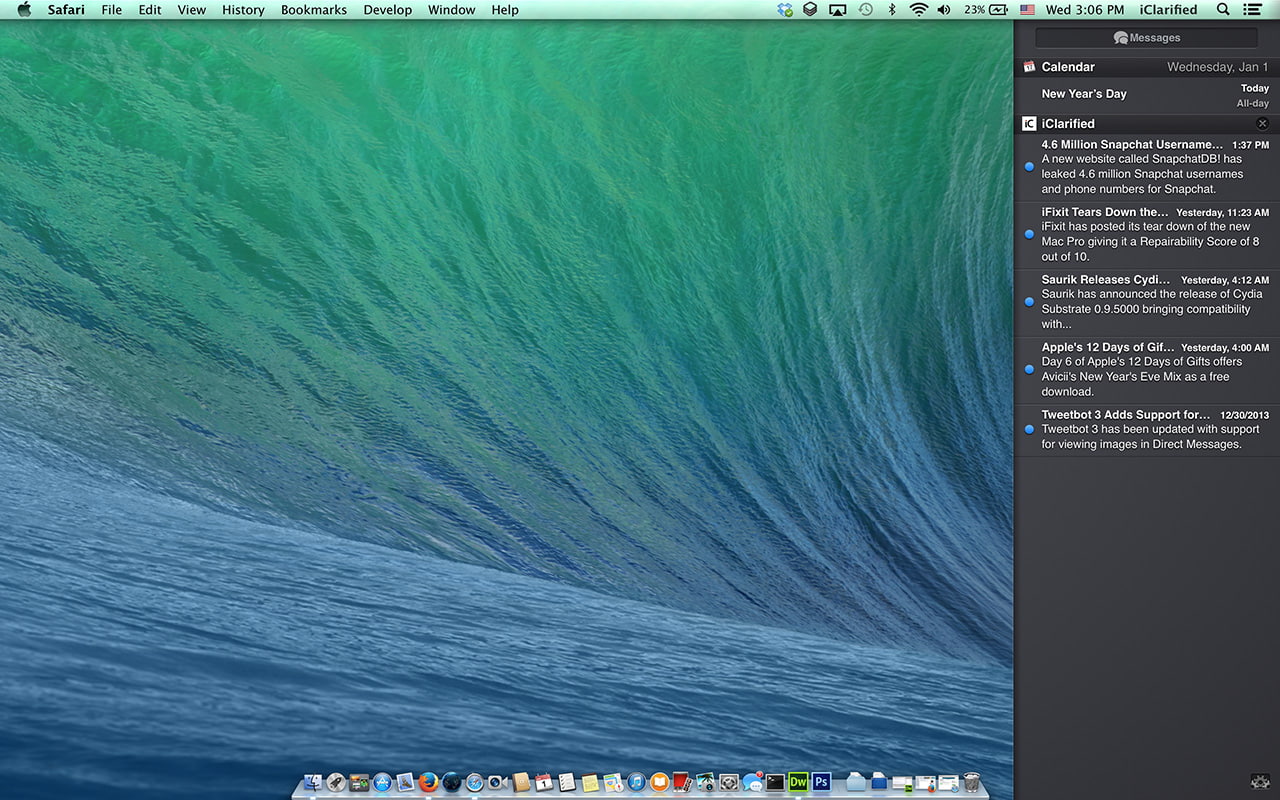The image size is (1280, 800).
Task: Open the Terminal app in the Dock
Action: pyautogui.click(x=775, y=782)
